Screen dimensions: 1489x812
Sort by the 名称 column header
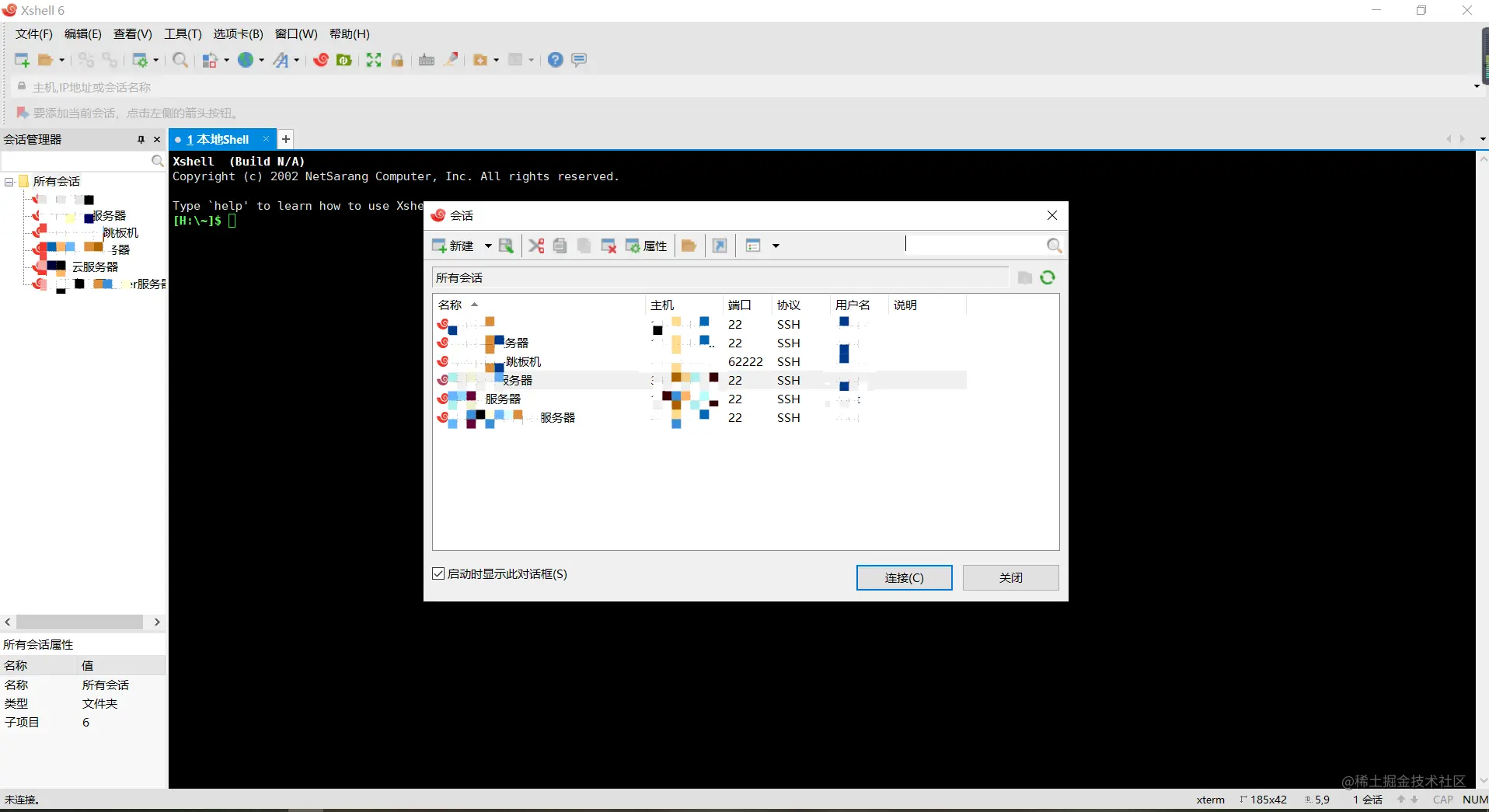(538, 305)
